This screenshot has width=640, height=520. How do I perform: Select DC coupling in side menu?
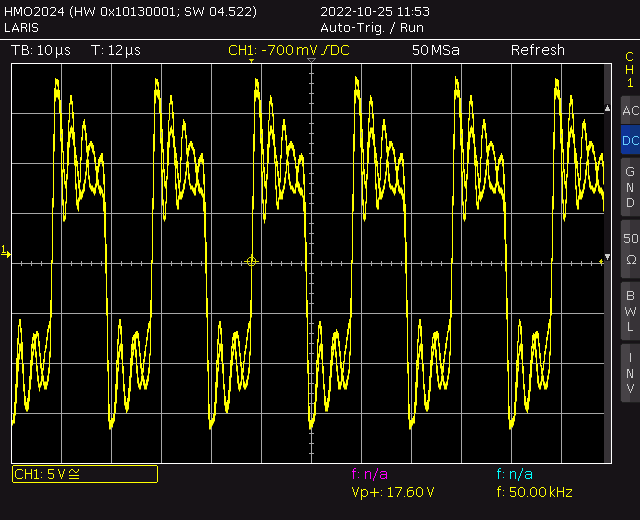(630, 140)
